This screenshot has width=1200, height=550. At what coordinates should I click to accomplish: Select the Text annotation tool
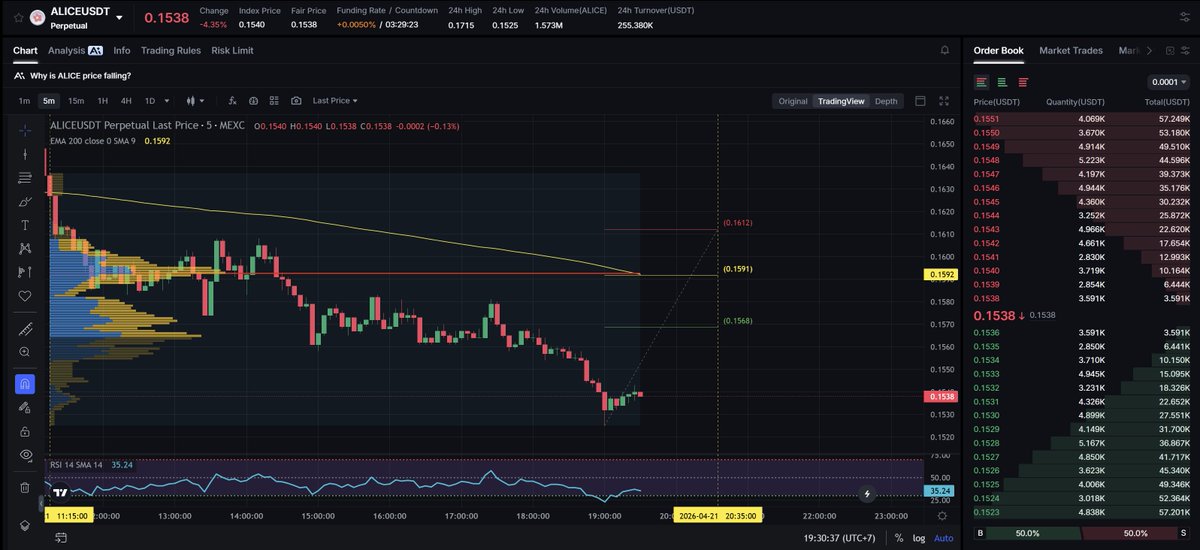click(x=25, y=225)
